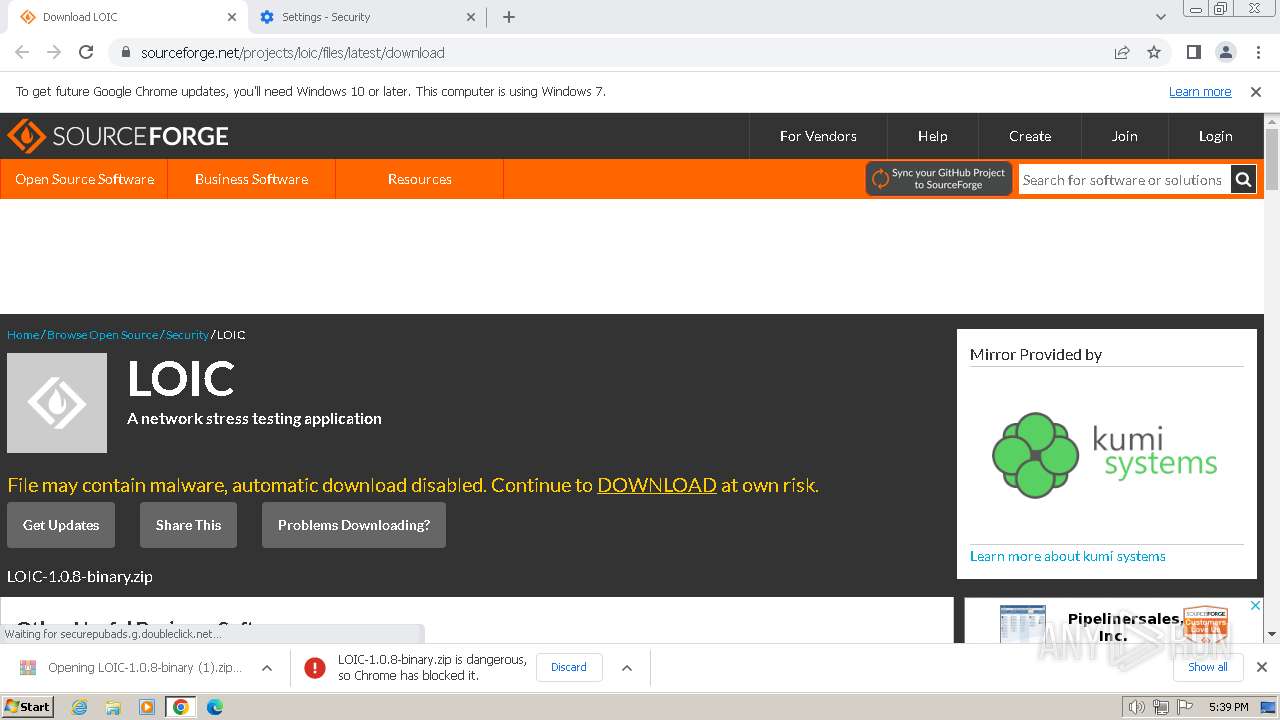Viewport: 1280px width, 720px height.
Task: Dismiss the Chrome update notice
Action: pos(1256,92)
